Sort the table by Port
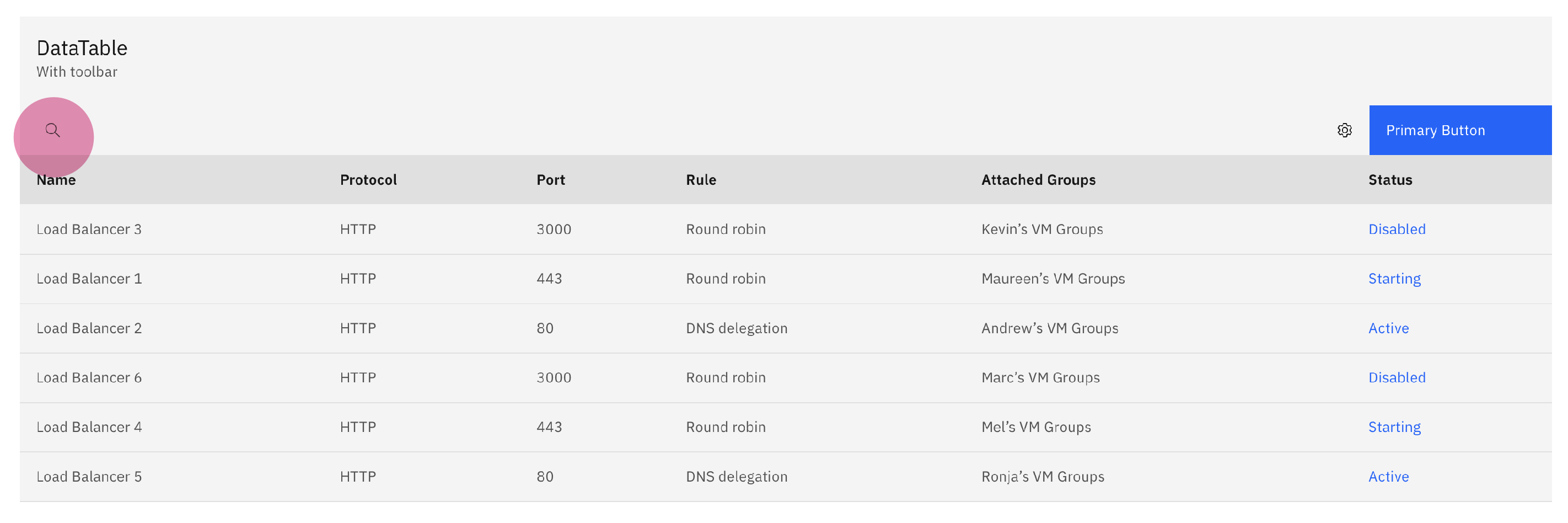Image resolution: width=1568 pixels, height=523 pixels. pos(550,180)
